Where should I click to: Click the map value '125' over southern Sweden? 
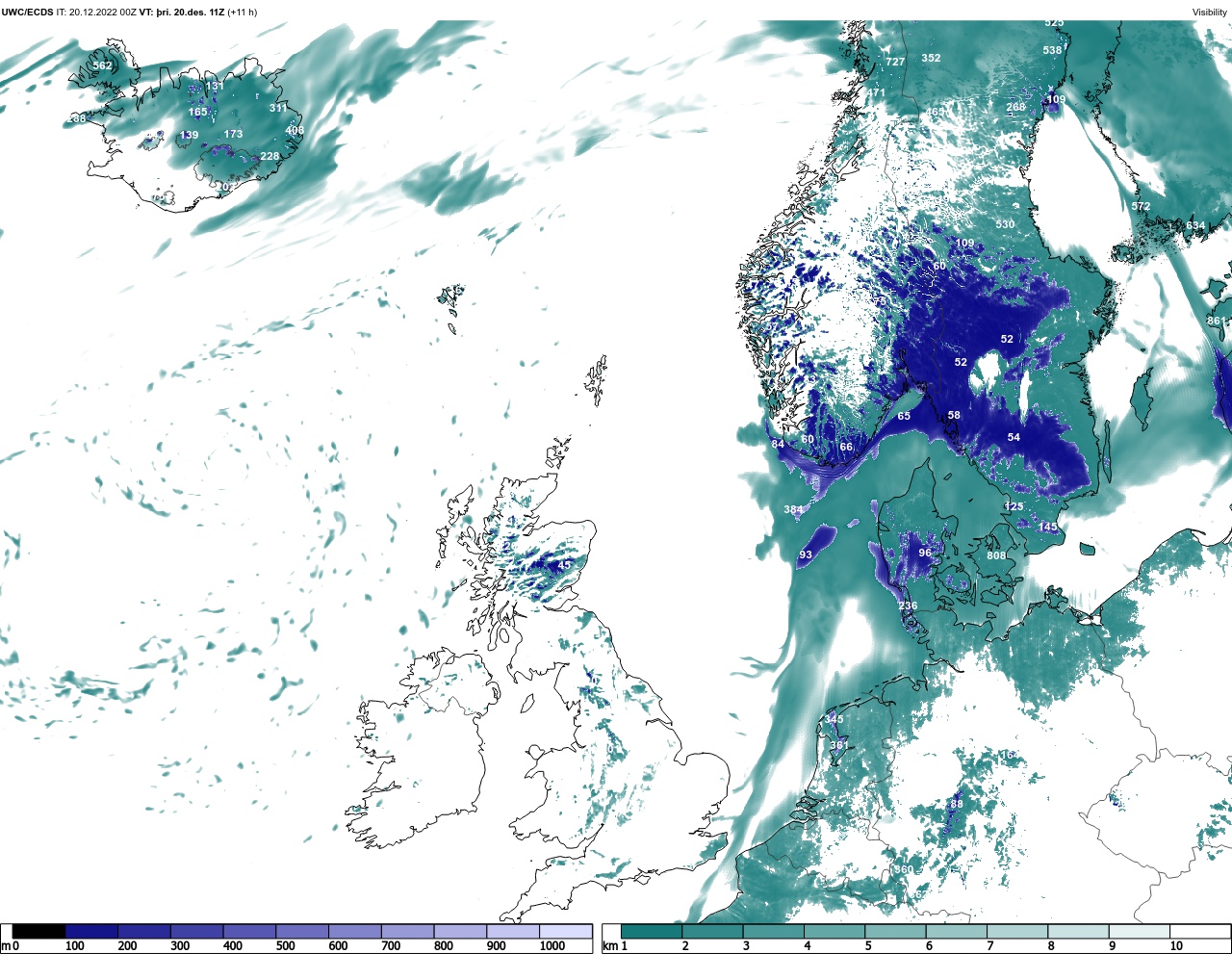[1014, 507]
